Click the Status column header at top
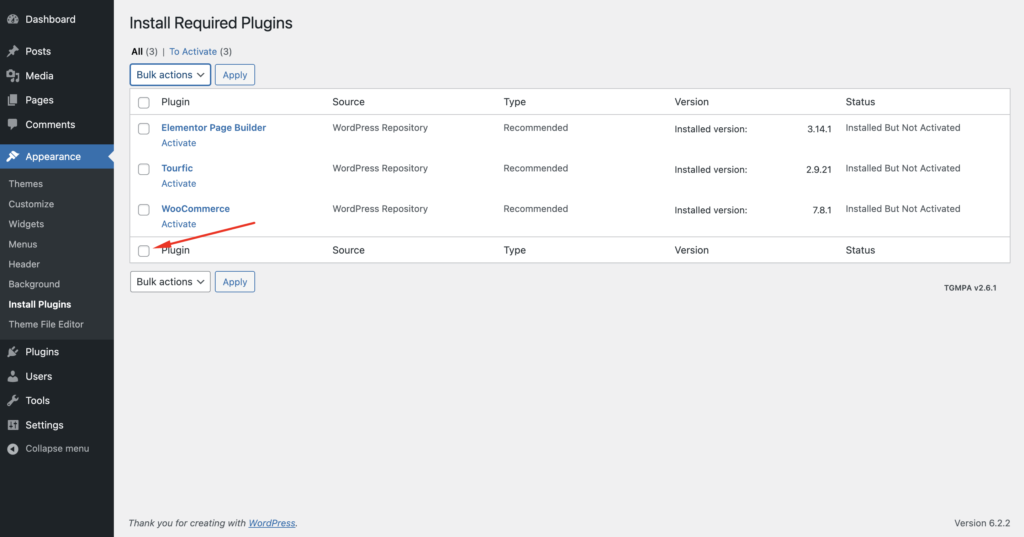The width and height of the screenshot is (1024, 537). click(x=860, y=102)
